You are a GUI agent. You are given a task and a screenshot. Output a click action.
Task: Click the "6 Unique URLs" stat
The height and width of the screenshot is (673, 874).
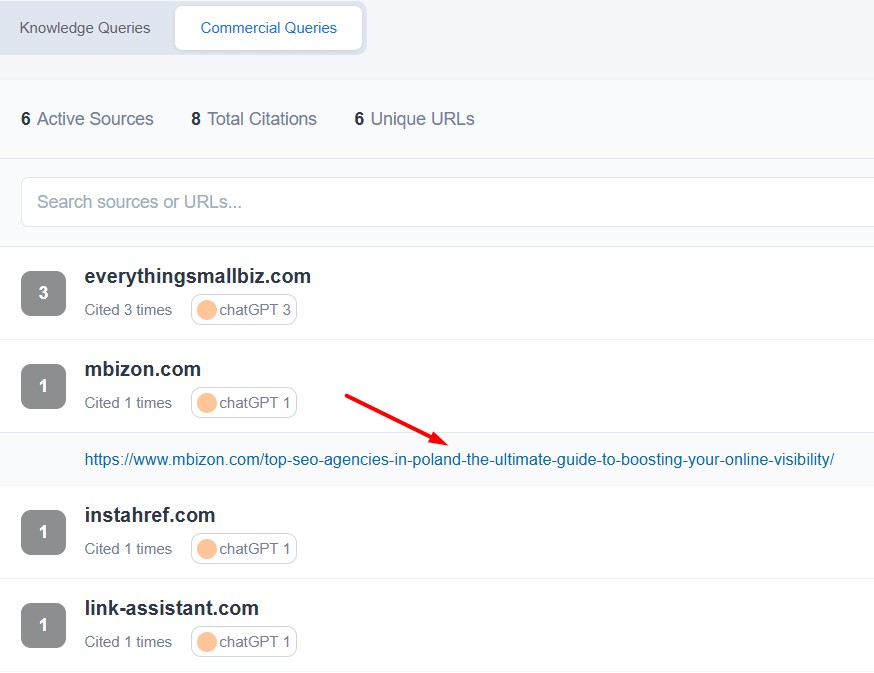coord(414,119)
